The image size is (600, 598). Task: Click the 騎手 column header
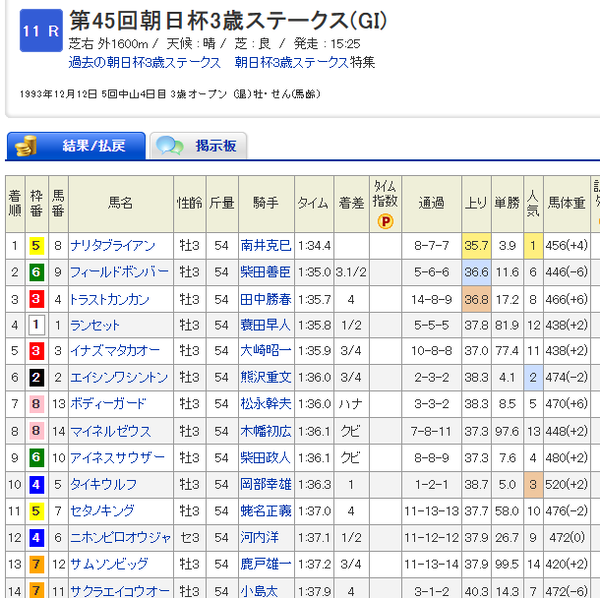pyautogui.click(x=266, y=203)
